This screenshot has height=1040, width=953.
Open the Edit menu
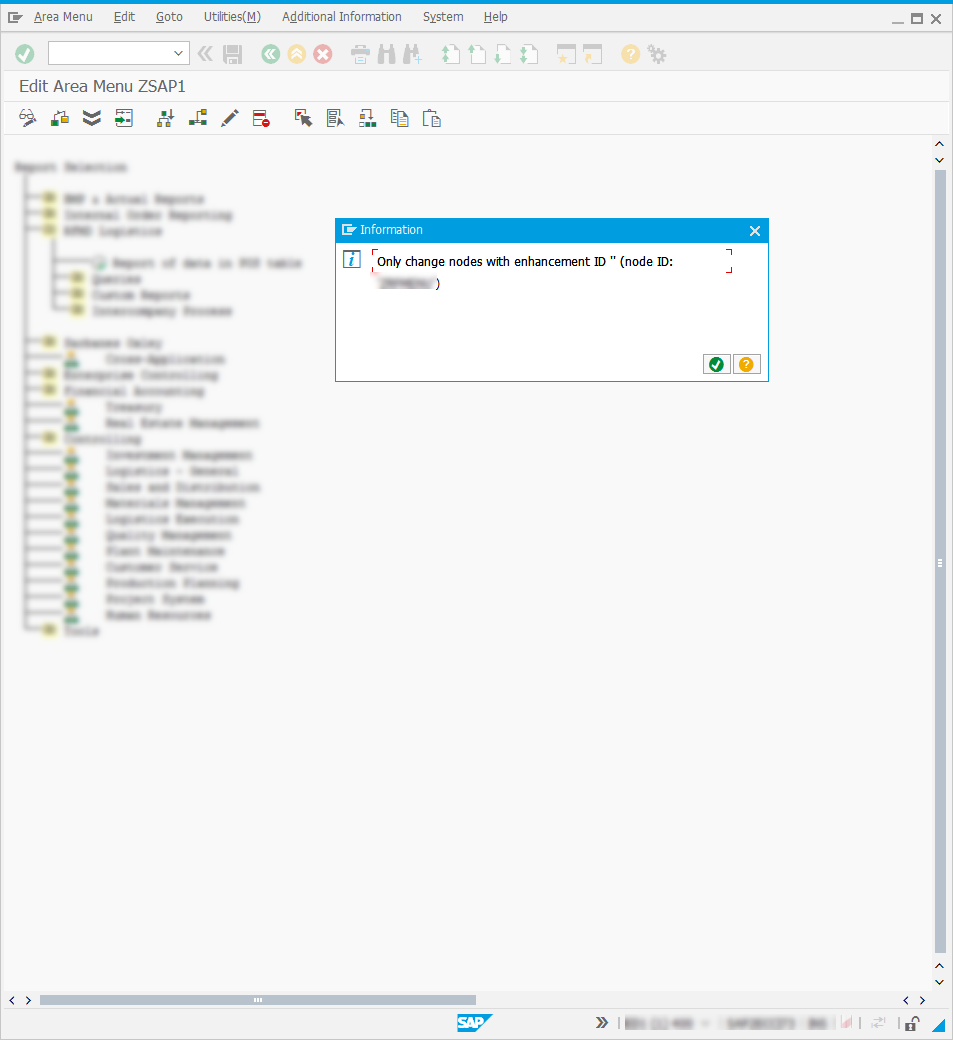[x=124, y=17]
